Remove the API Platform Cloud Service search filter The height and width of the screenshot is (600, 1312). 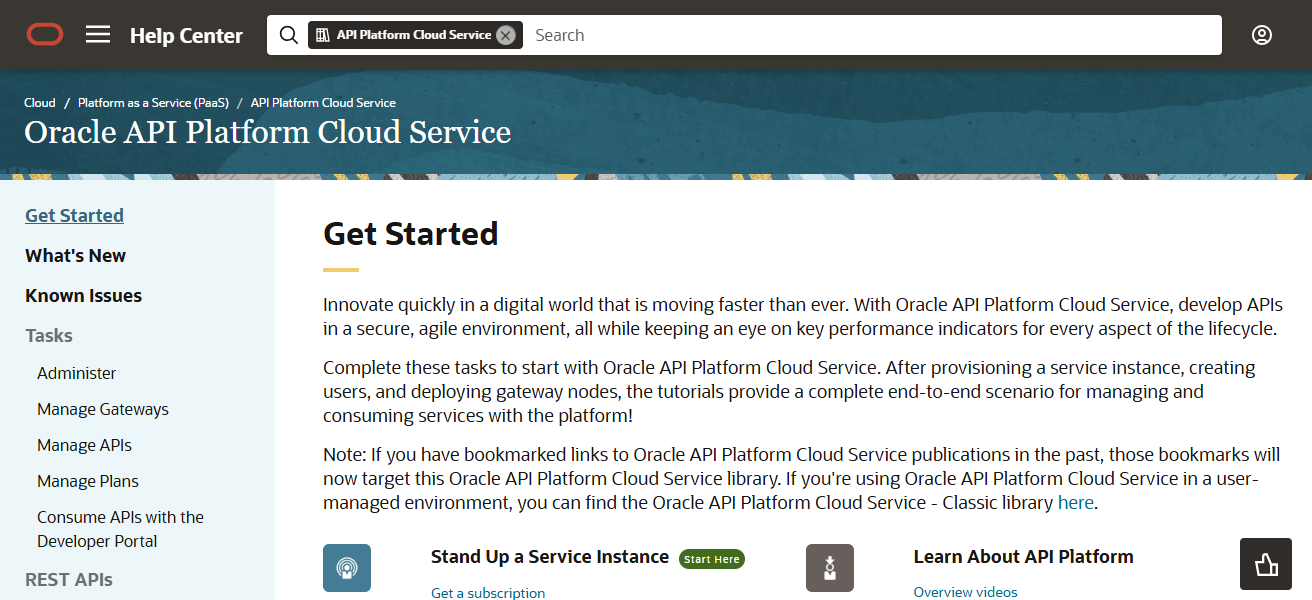[506, 33]
